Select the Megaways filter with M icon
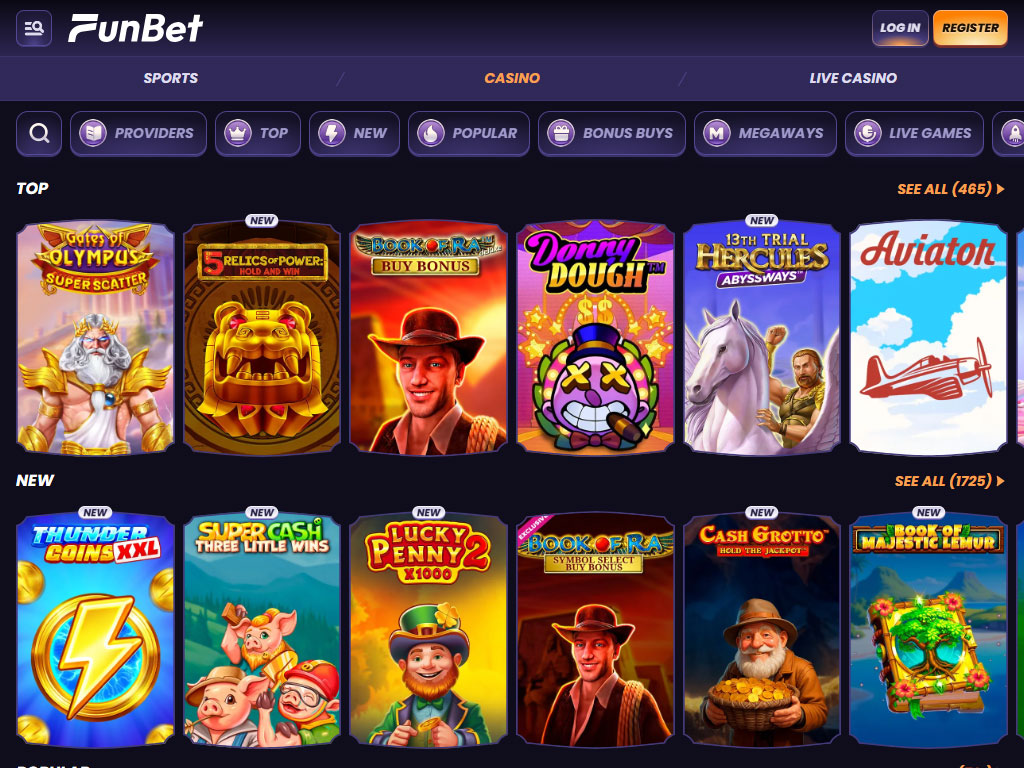 coord(765,133)
